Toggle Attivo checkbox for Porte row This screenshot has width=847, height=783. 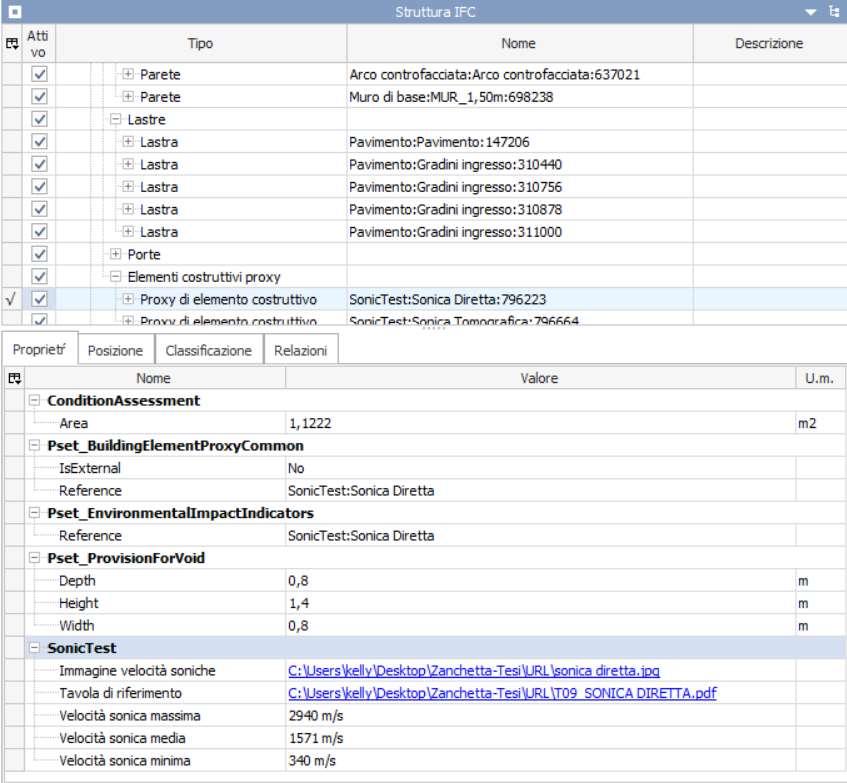point(40,254)
